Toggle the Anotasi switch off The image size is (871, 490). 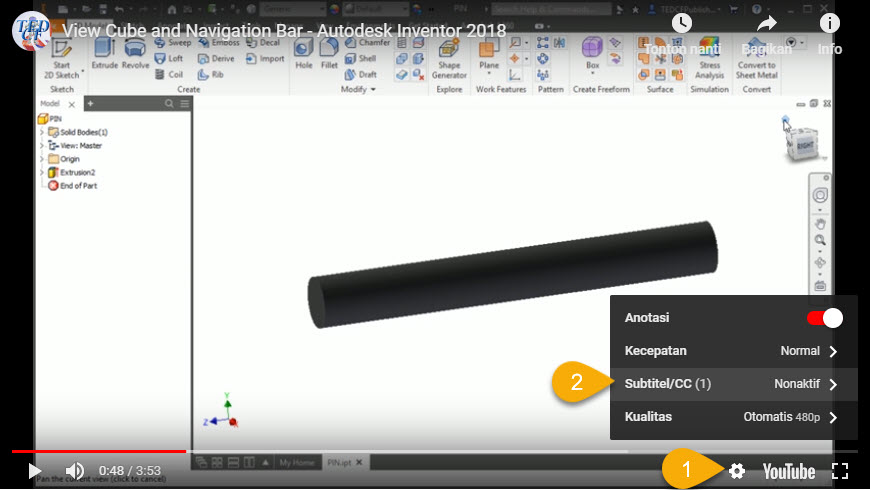(x=824, y=318)
